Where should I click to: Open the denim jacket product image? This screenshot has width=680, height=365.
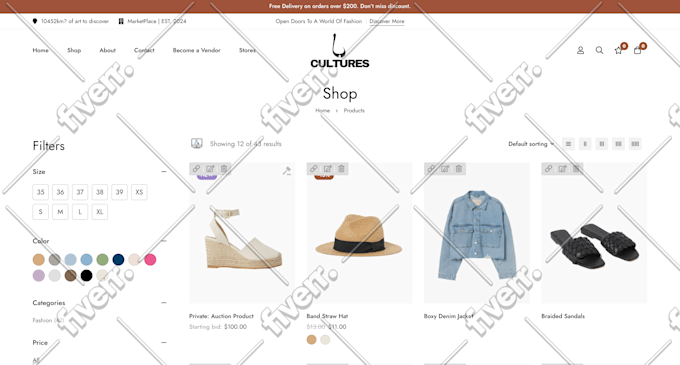point(477,233)
